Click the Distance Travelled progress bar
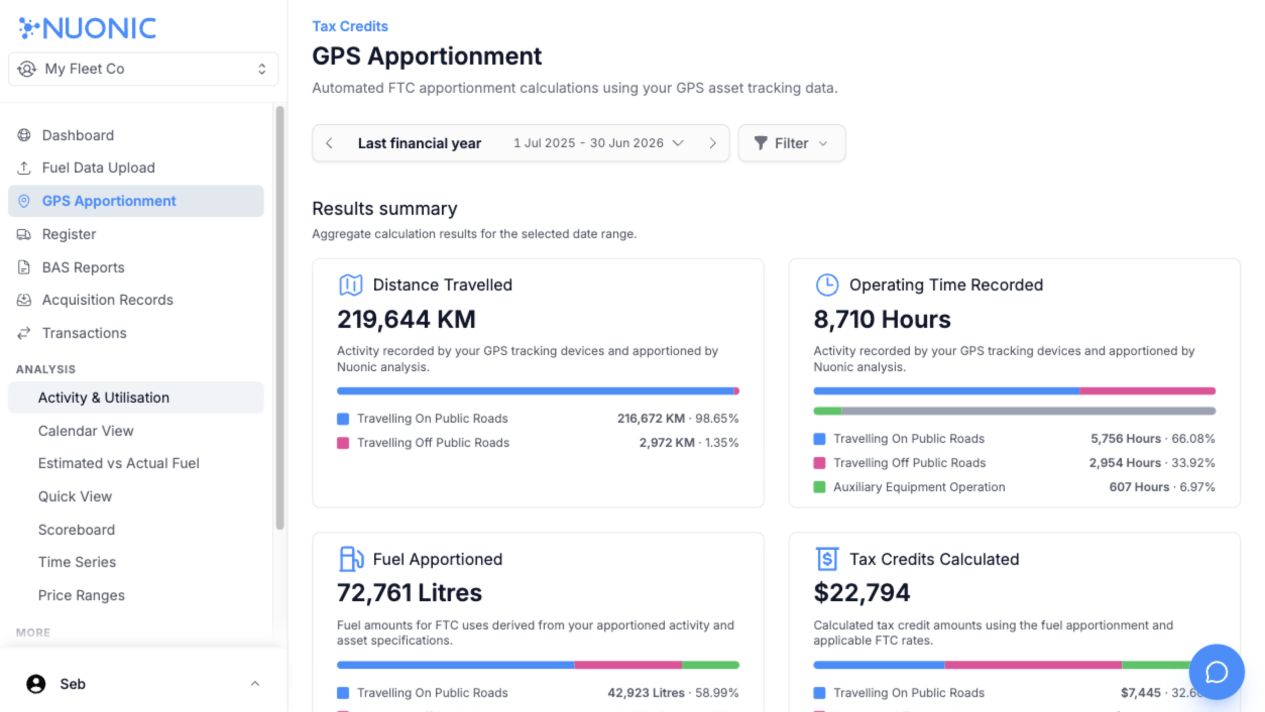The height and width of the screenshot is (712, 1265). point(538,391)
